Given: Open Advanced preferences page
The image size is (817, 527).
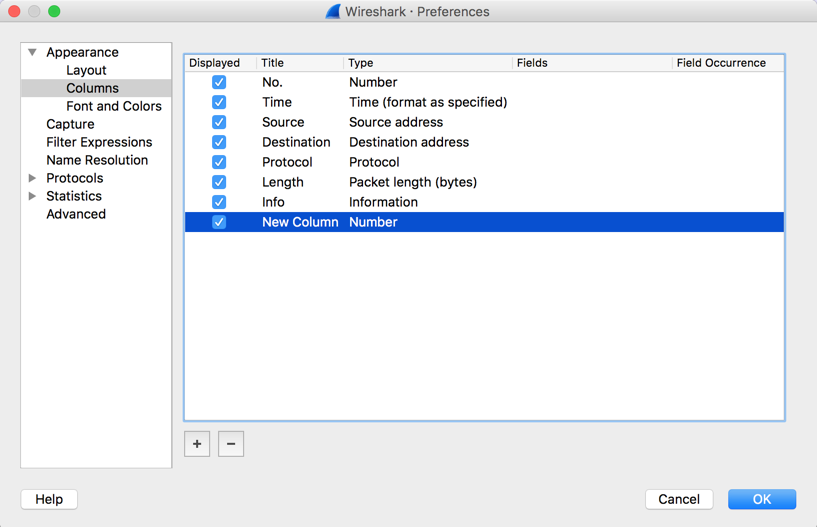Looking at the screenshot, I should tap(76, 214).
